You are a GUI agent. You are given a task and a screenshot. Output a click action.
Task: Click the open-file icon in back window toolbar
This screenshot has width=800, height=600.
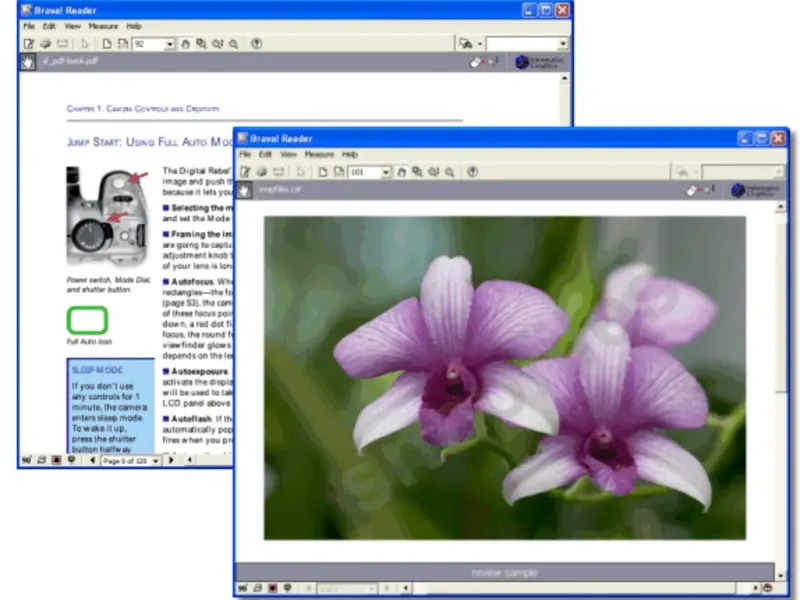[29, 44]
